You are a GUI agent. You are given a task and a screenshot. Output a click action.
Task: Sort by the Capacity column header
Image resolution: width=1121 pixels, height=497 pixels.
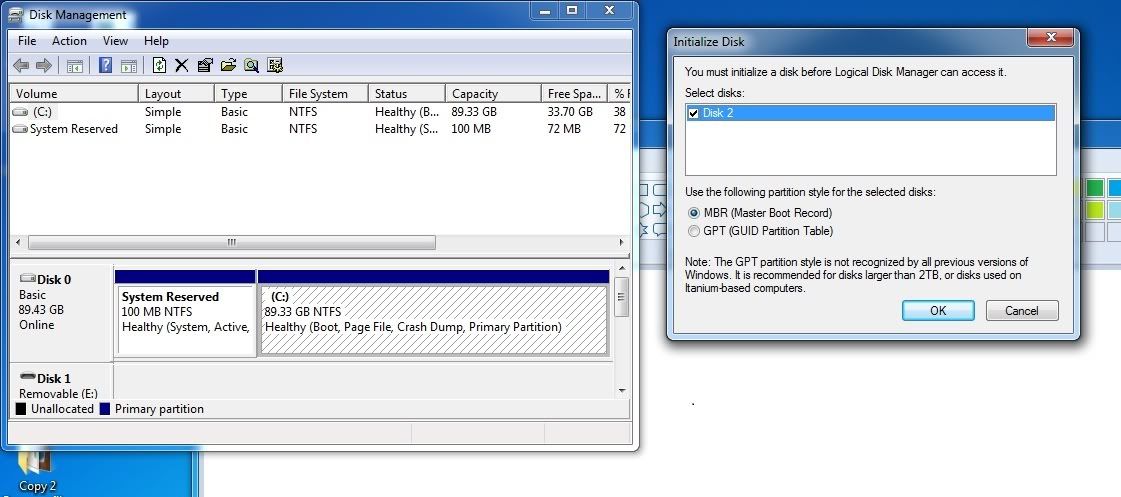[x=493, y=94]
